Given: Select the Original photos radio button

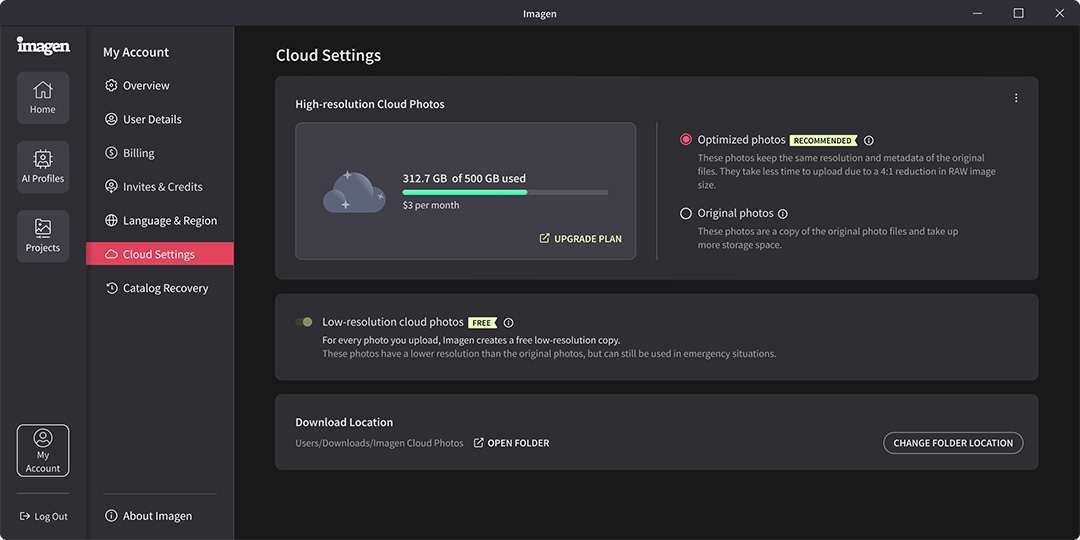Looking at the screenshot, I should pos(685,214).
